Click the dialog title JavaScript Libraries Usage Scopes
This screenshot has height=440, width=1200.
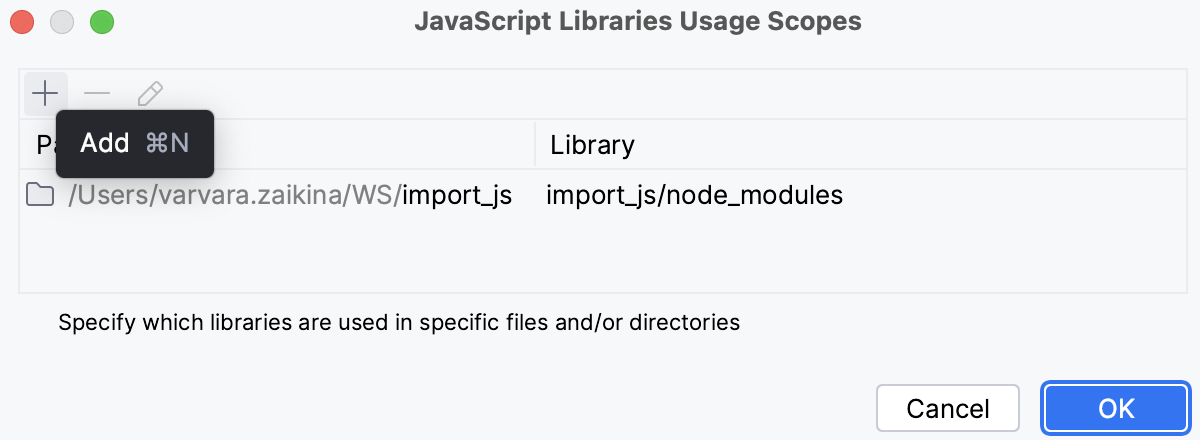(x=638, y=21)
